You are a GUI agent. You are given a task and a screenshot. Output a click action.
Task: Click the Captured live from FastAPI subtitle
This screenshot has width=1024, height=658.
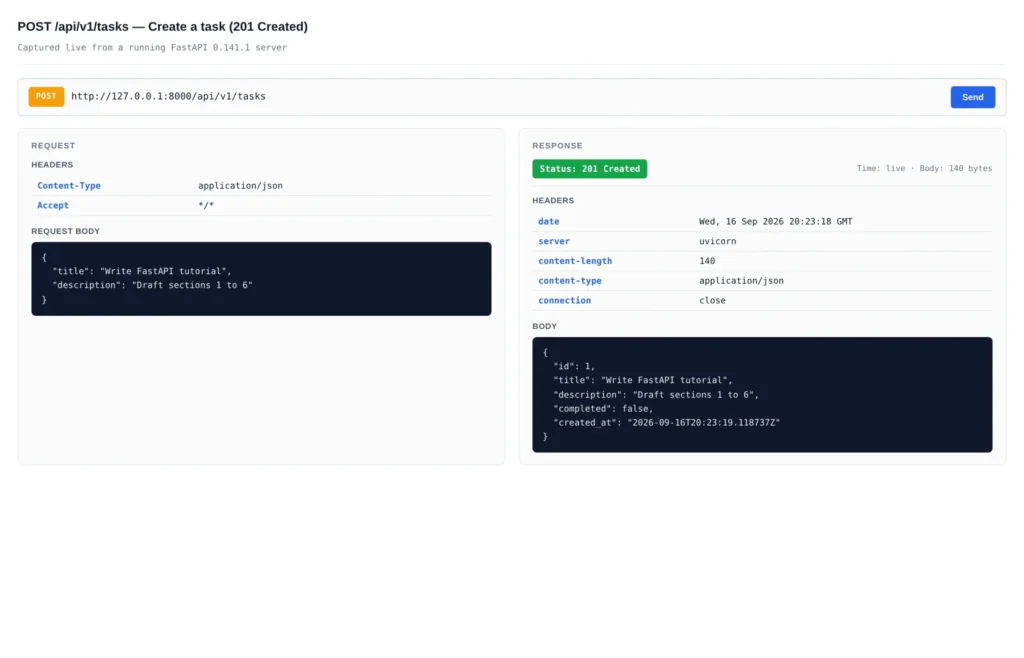152,48
